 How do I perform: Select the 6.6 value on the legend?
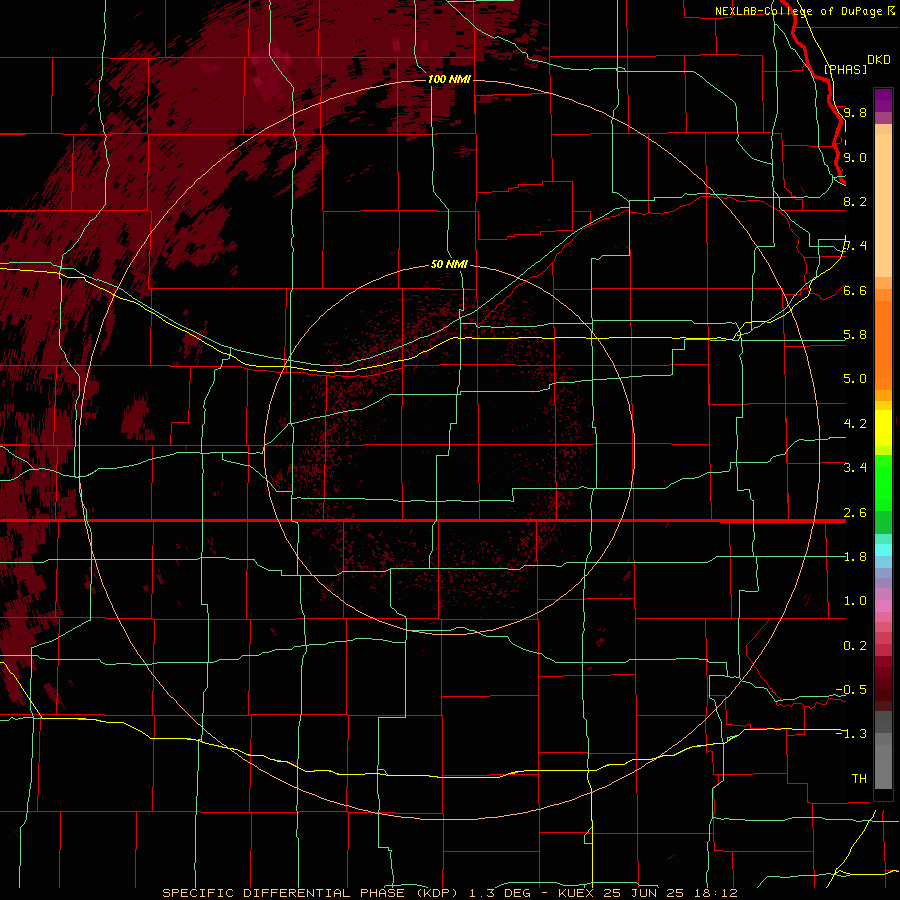[855, 290]
